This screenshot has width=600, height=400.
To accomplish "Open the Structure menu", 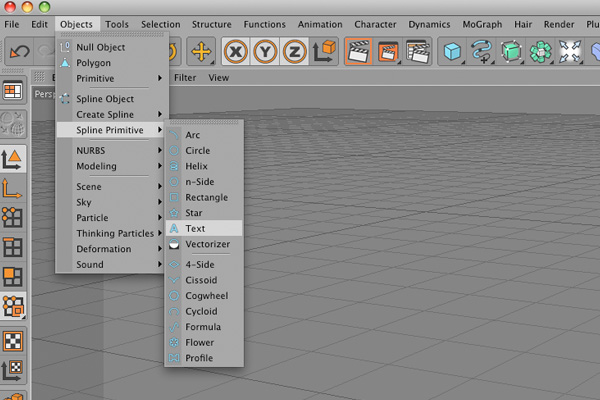I will 212,24.
